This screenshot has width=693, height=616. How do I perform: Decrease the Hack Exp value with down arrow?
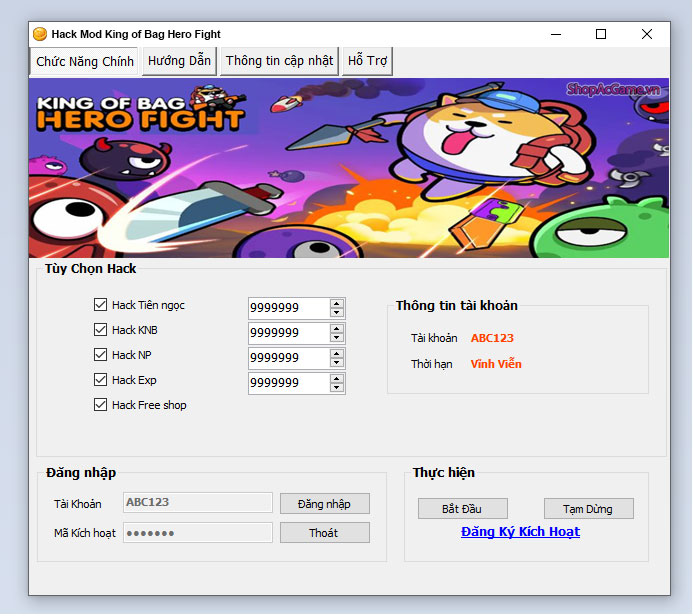337,388
